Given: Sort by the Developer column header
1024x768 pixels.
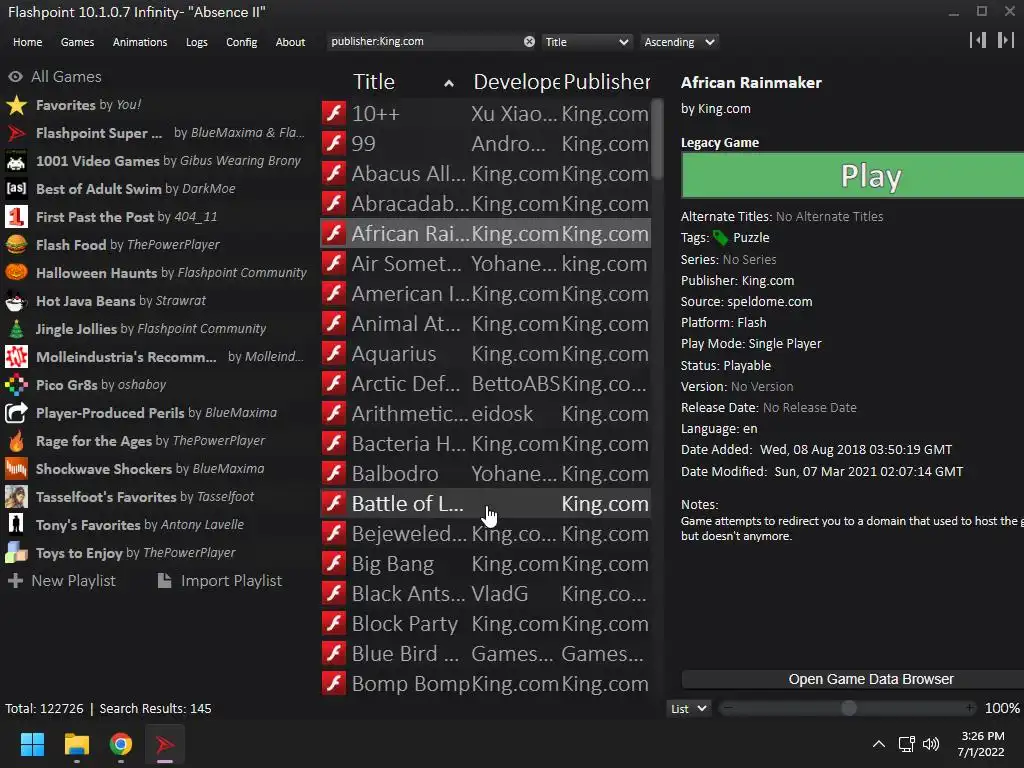Looking at the screenshot, I should [516, 82].
